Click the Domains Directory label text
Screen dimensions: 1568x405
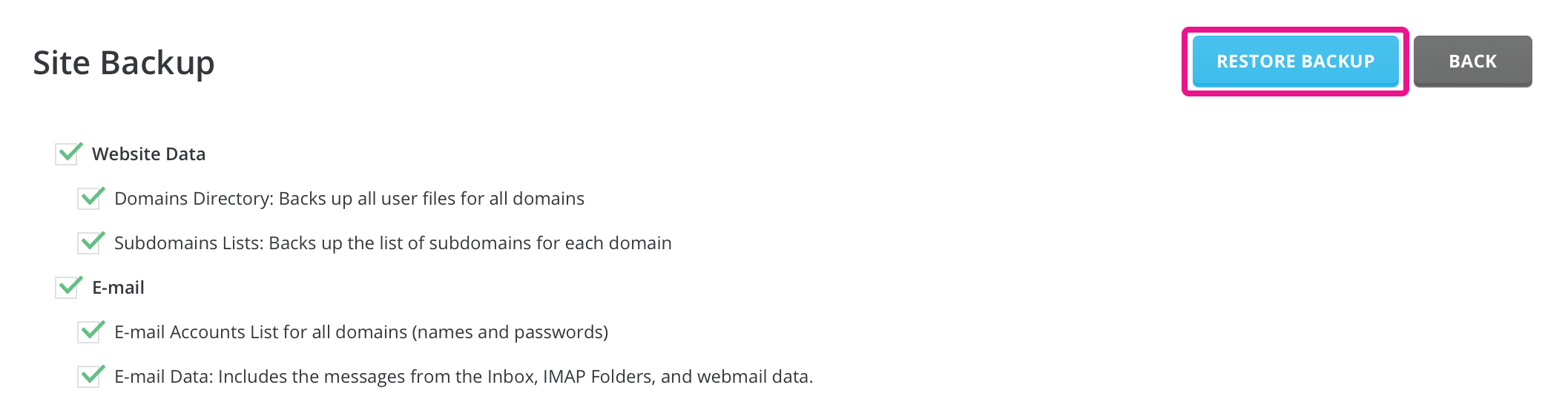coord(194,199)
